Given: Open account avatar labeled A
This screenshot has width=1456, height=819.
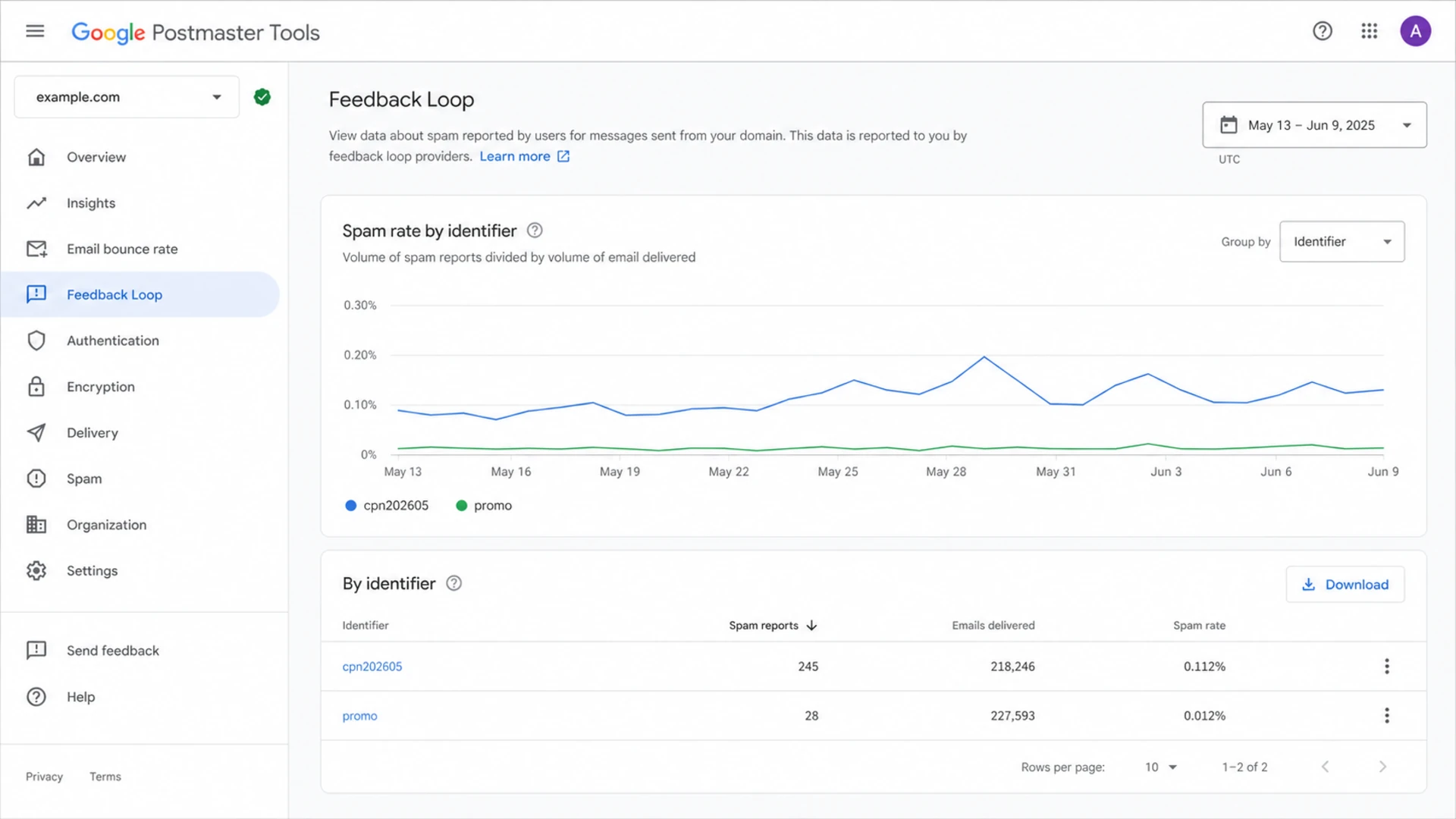Looking at the screenshot, I should click(x=1415, y=31).
